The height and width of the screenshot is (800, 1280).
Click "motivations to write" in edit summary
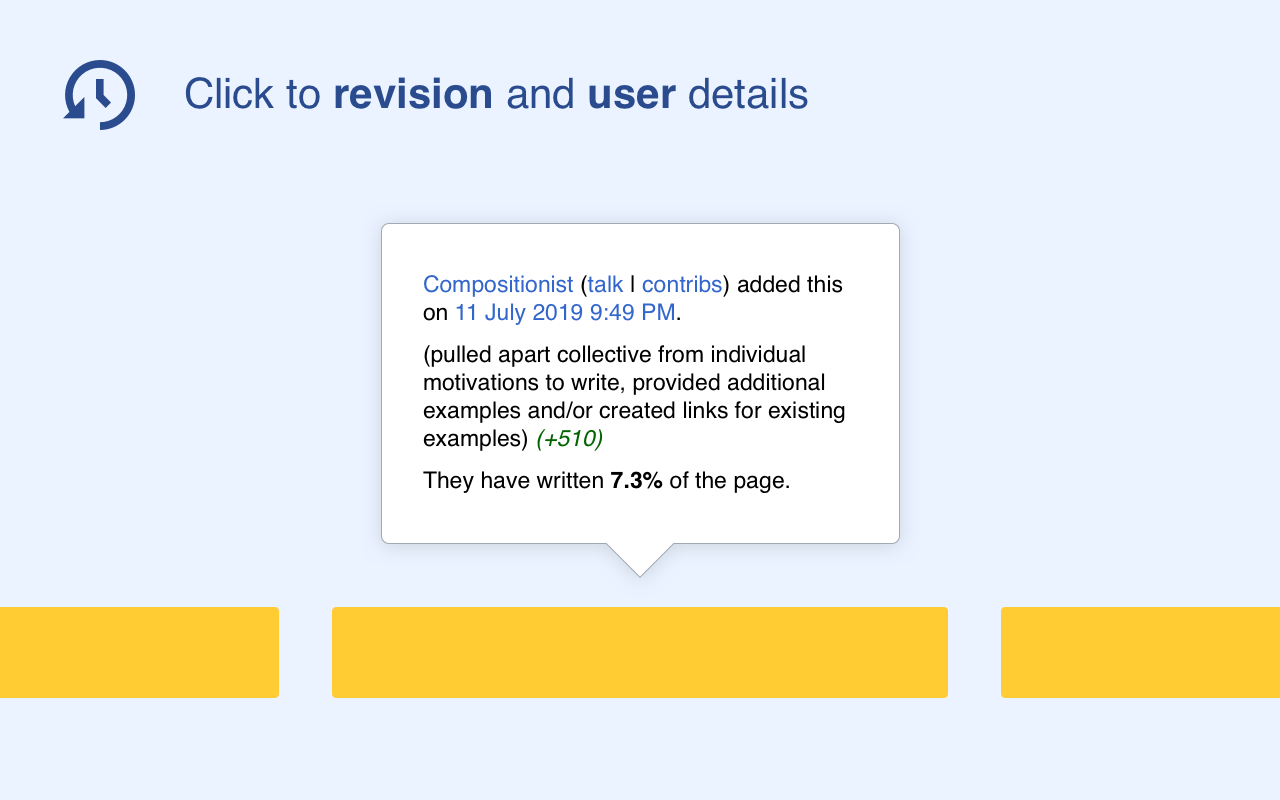coord(524,383)
